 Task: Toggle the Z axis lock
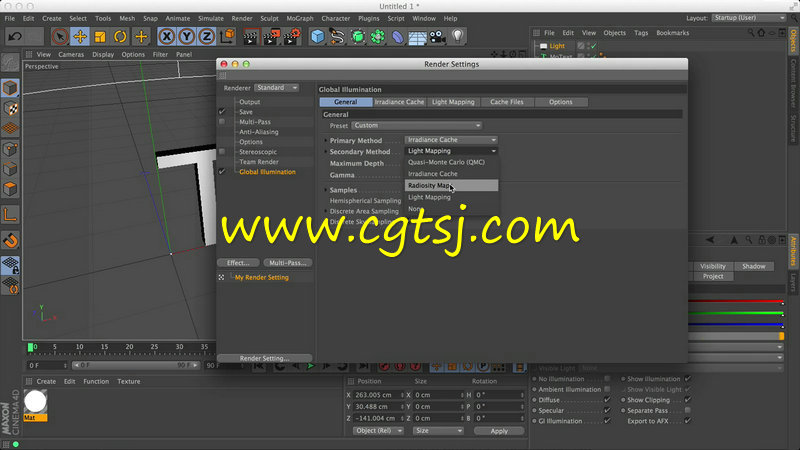coord(206,36)
